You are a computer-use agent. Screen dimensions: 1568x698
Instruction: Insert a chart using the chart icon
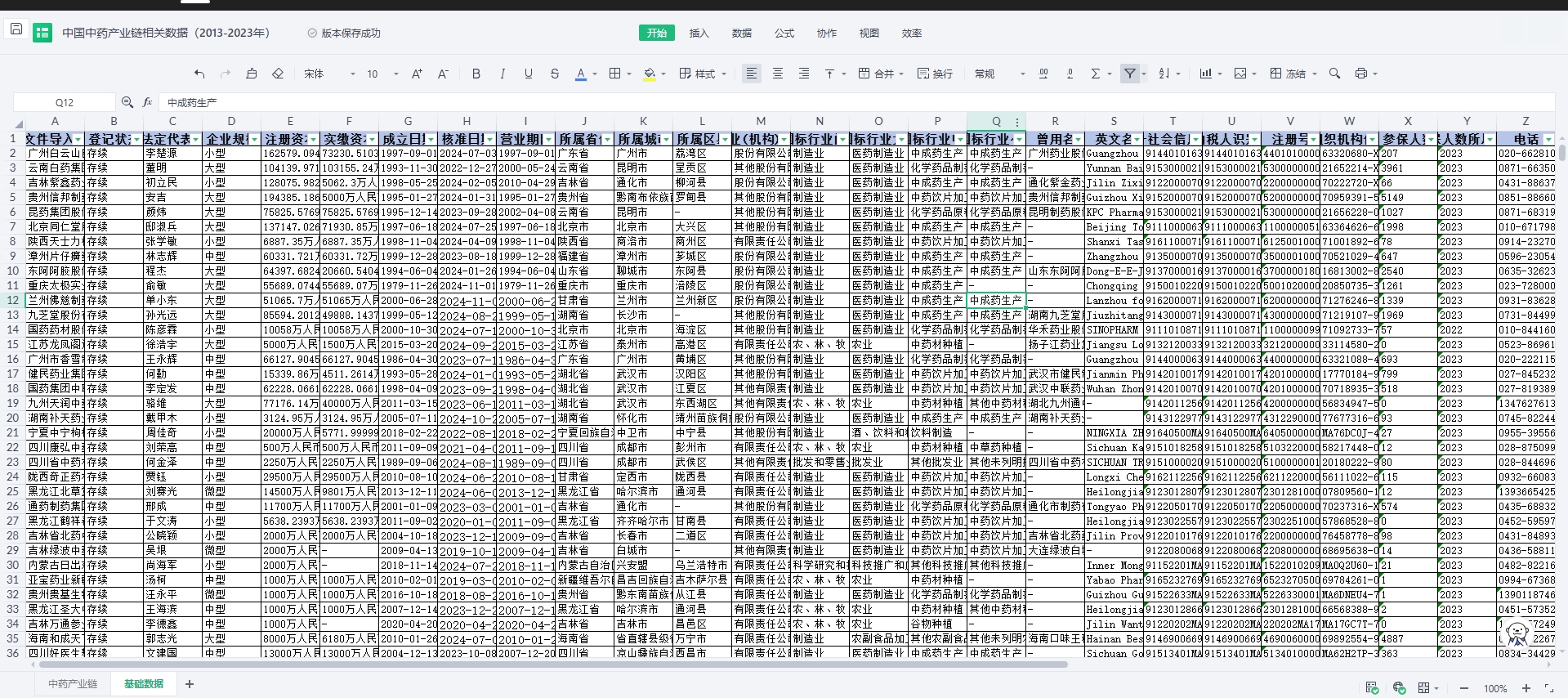coord(1205,74)
